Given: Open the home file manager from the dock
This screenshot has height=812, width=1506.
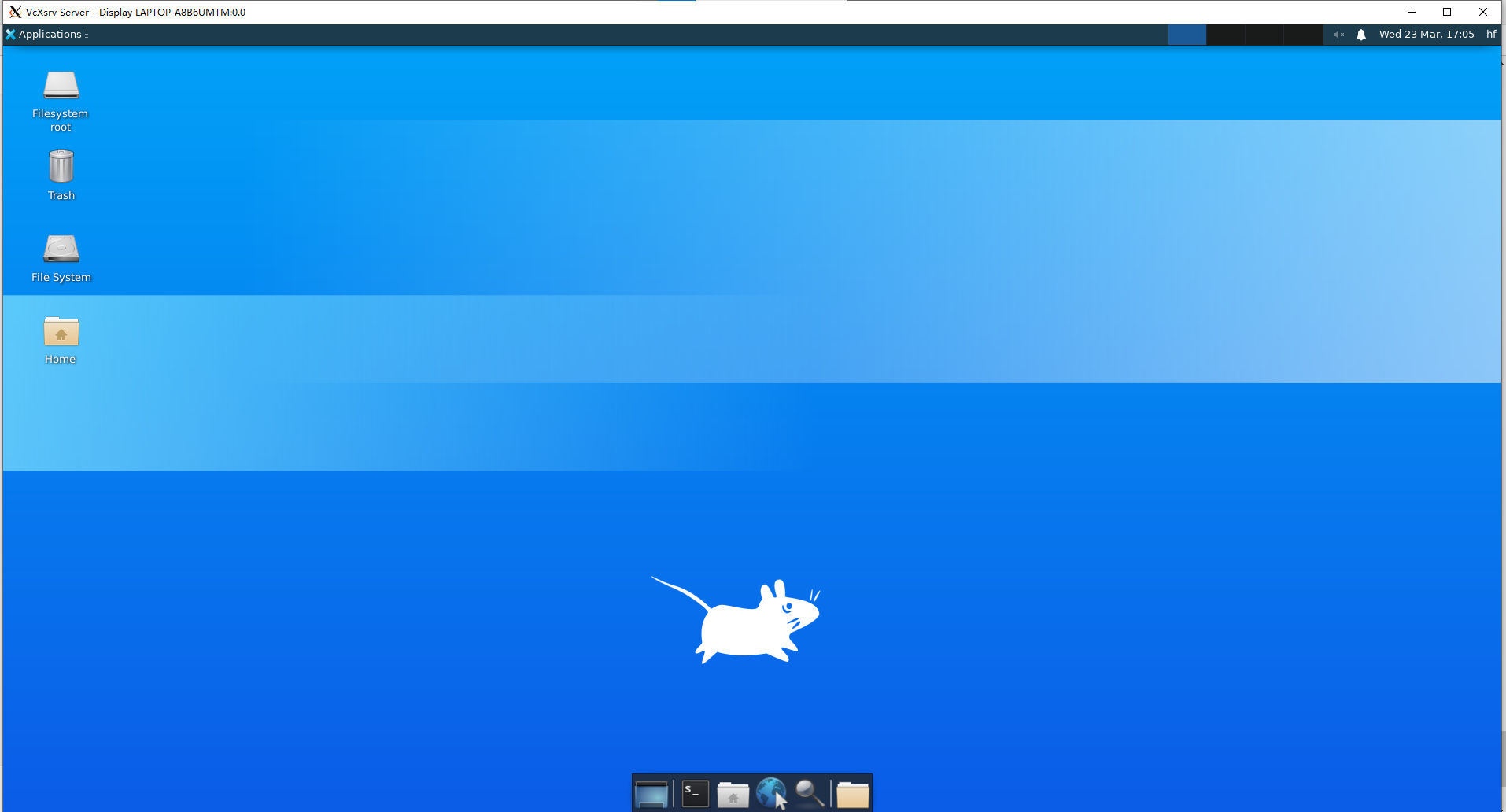Looking at the screenshot, I should [x=733, y=794].
